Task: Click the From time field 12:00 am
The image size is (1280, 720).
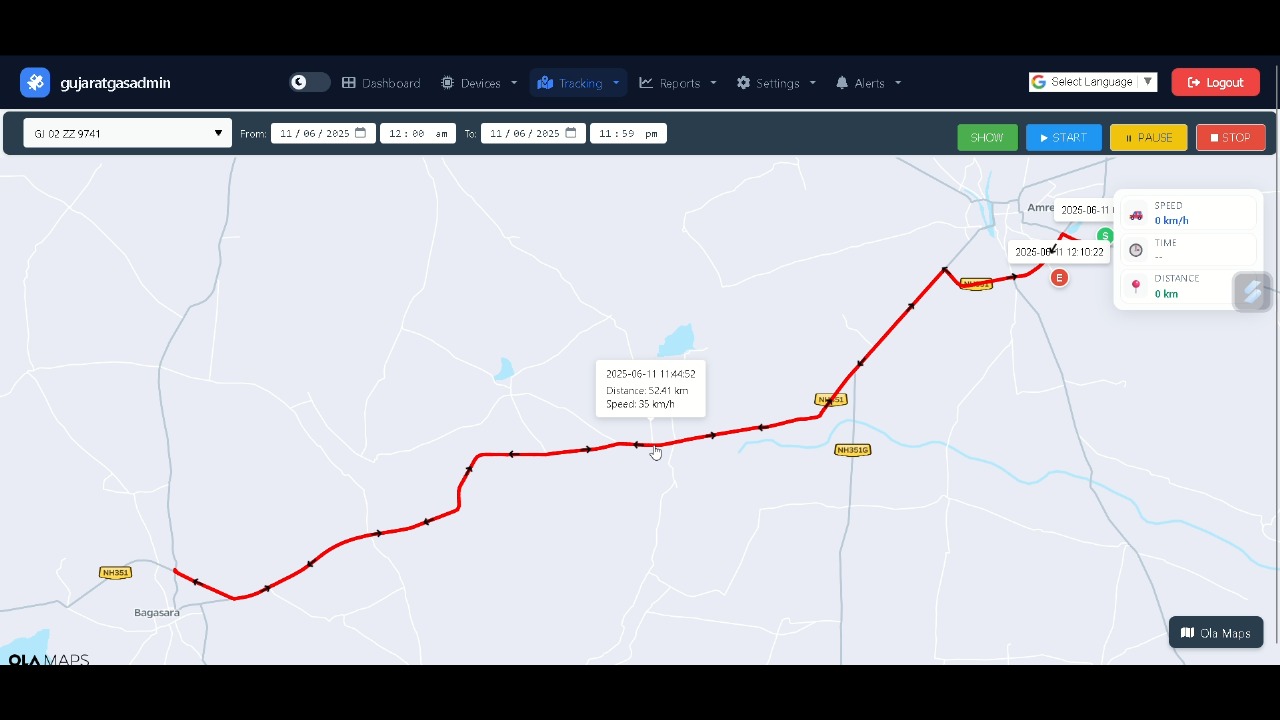Action: pyautogui.click(x=418, y=133)
